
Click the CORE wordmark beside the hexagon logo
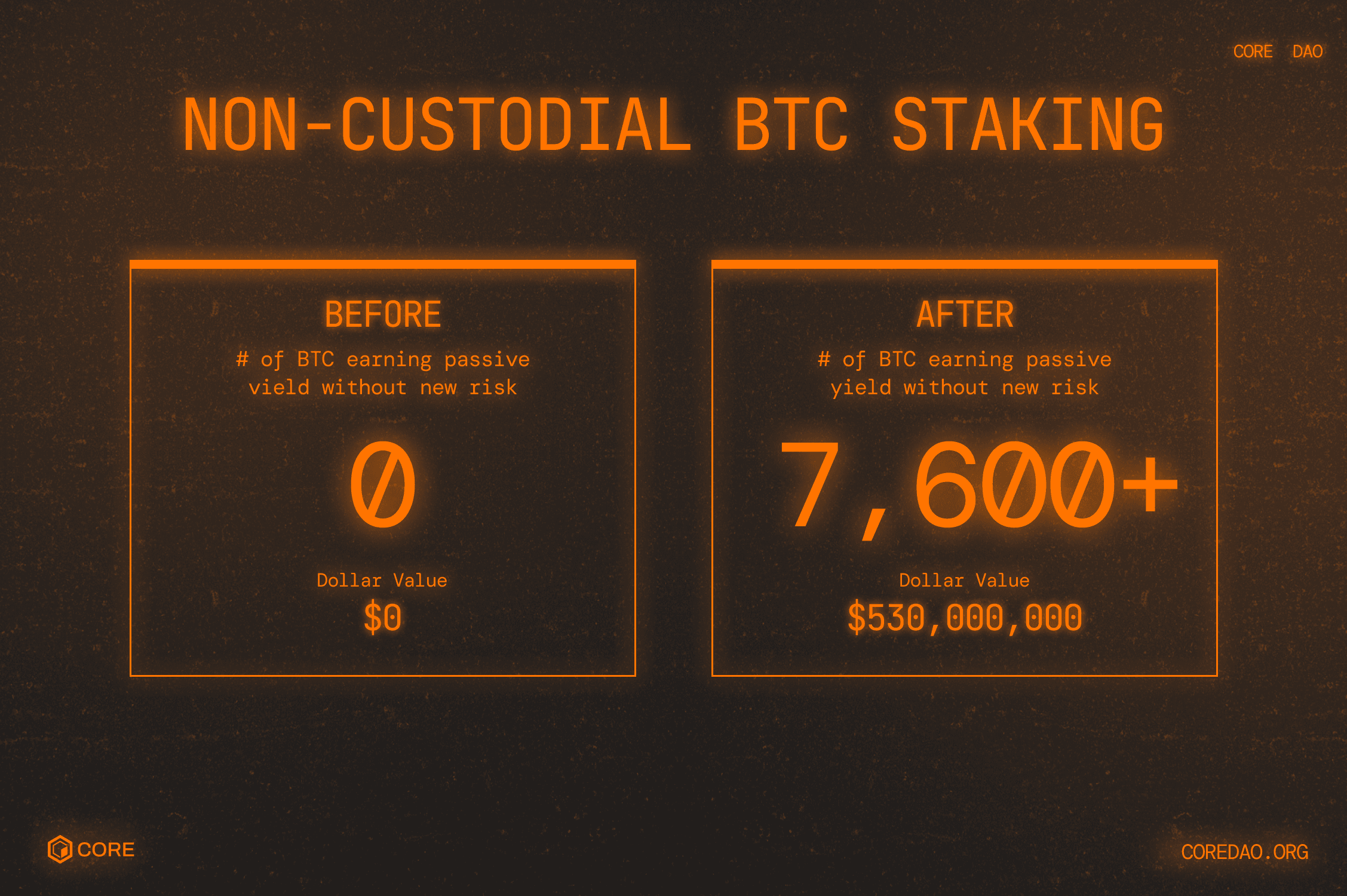pyautogui.click(x=106, y=850)
